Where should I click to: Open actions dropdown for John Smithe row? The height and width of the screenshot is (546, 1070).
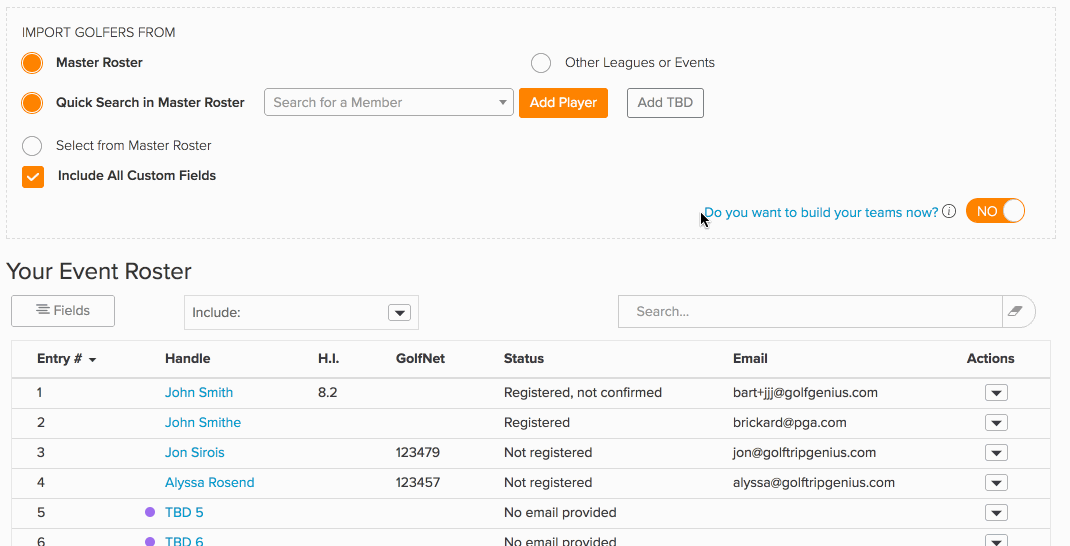[x=996, y=422]
